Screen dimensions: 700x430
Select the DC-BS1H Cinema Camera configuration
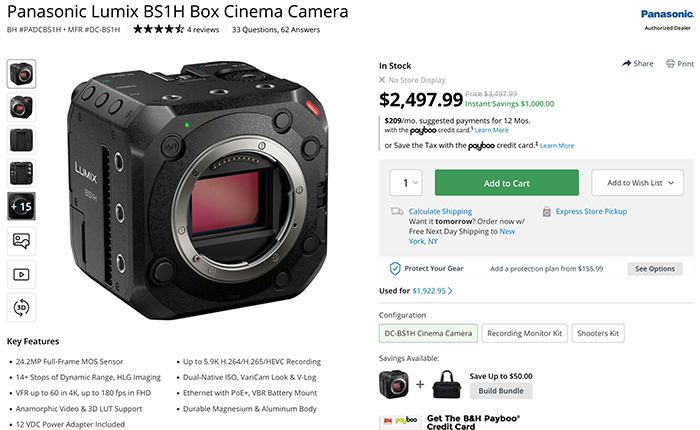click(x=427, y=333)
